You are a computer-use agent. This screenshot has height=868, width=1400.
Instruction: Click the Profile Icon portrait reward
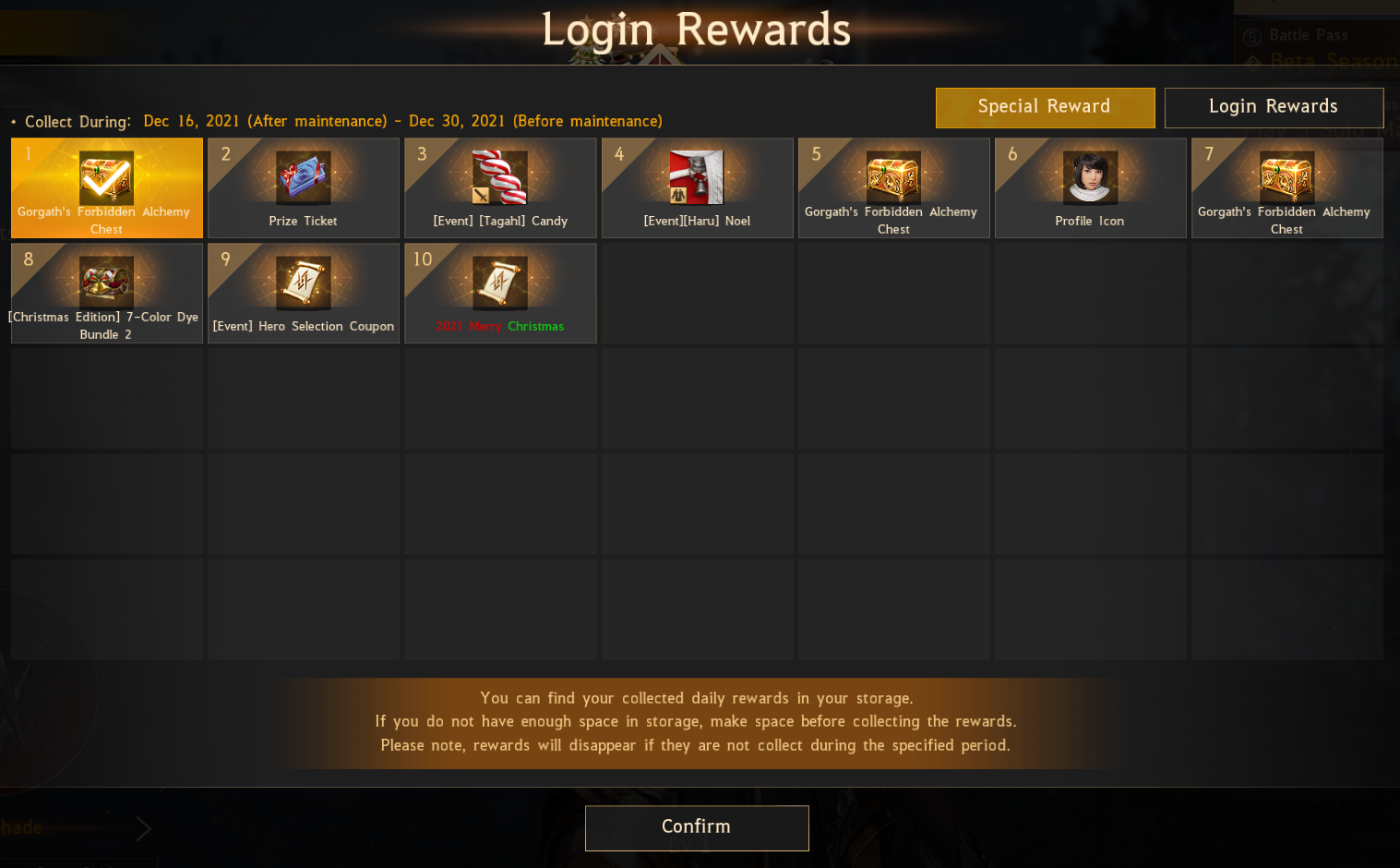[1090, 177]
